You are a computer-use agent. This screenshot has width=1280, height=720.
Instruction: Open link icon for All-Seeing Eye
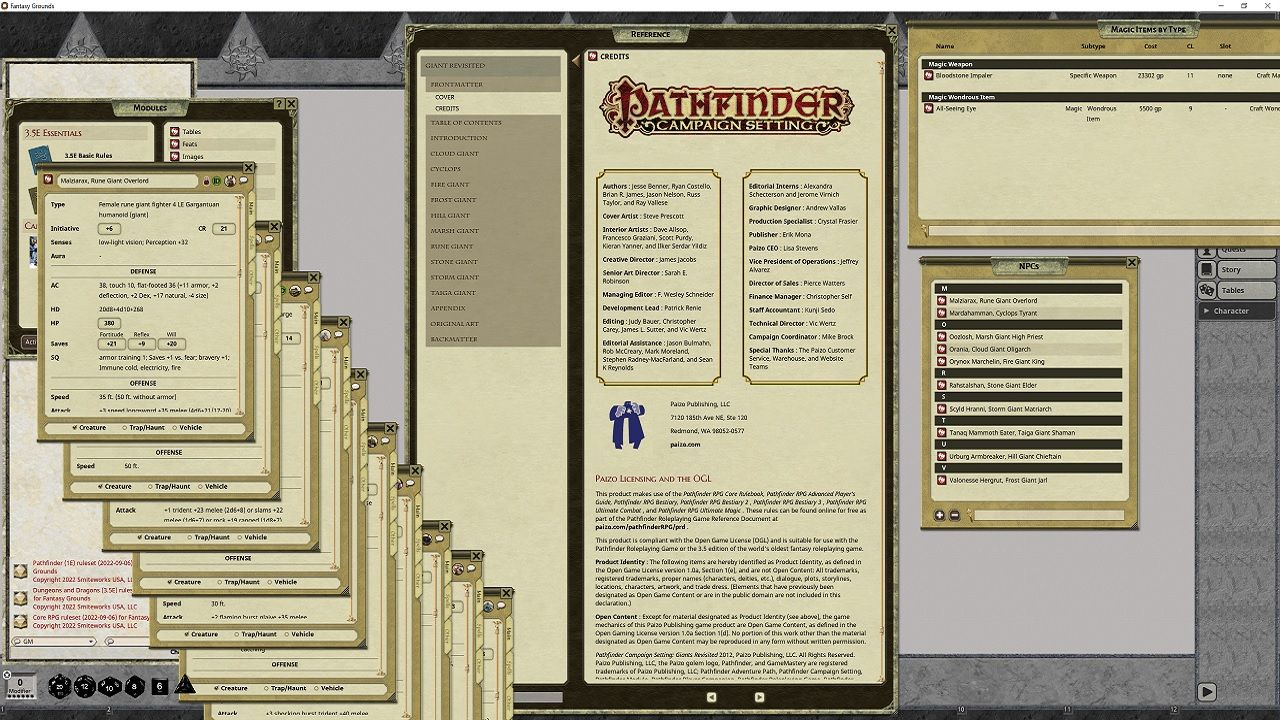(929, 108)
